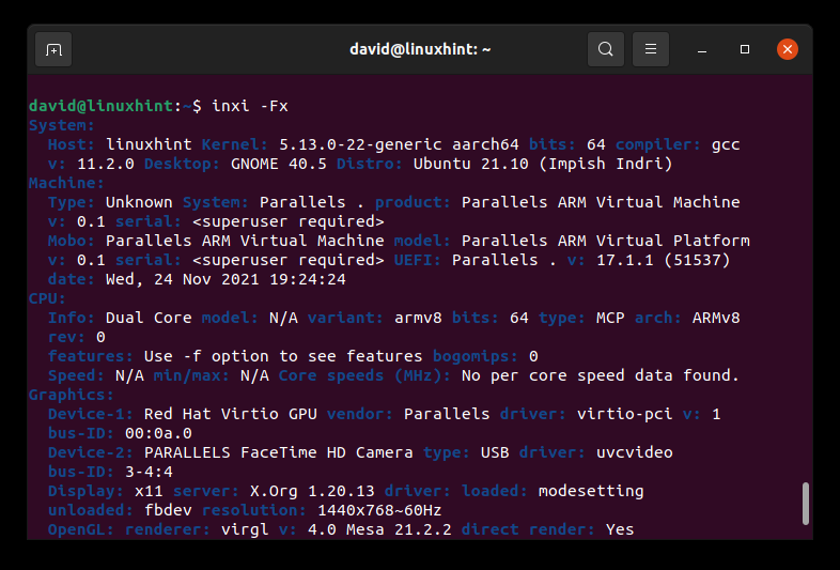840x570 pixels.
Task: Click the 'MCP' type value
Action: (610, 317)
